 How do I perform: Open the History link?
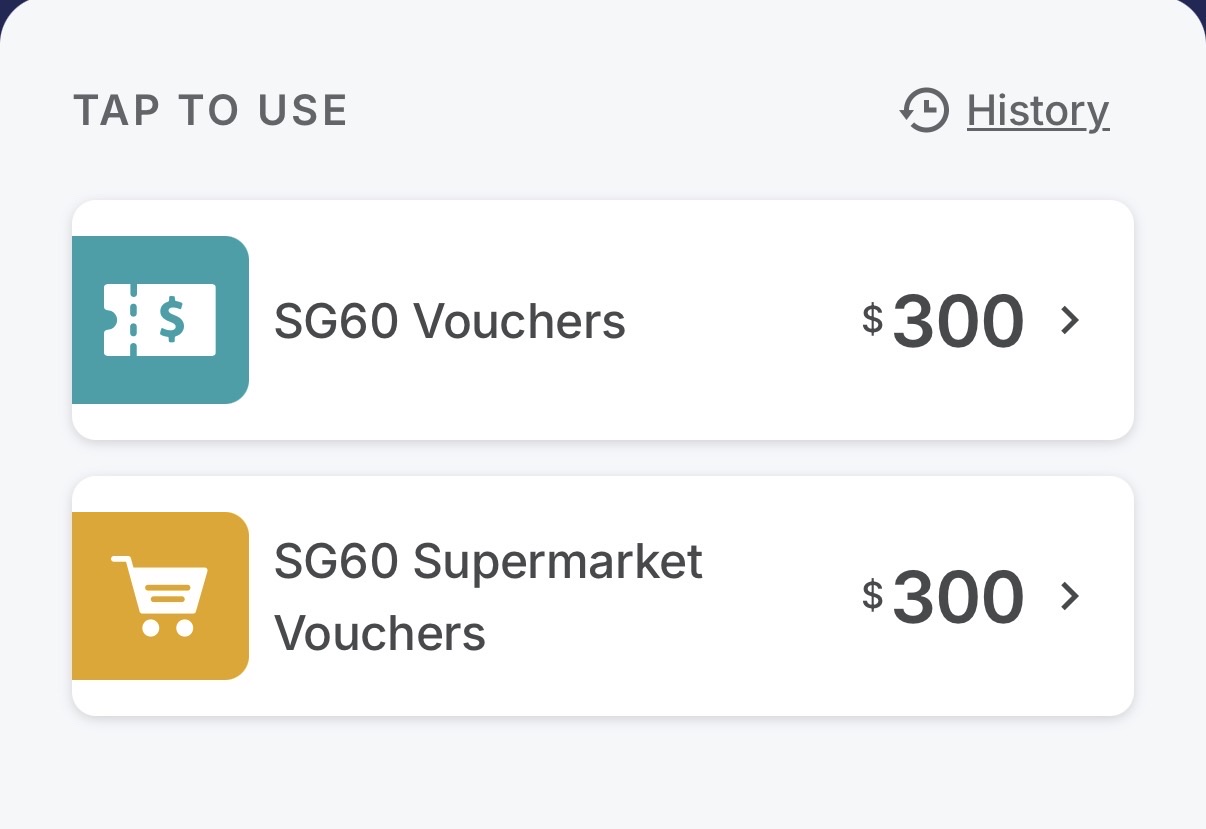(x=1037, y=111)
